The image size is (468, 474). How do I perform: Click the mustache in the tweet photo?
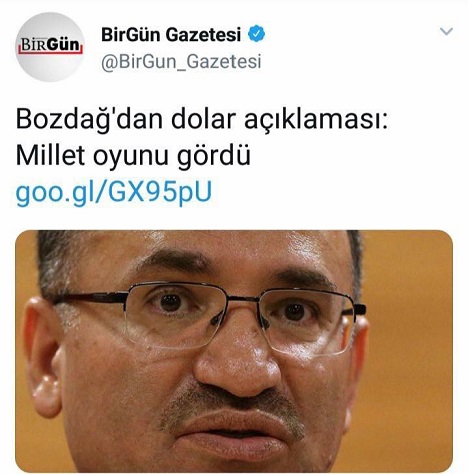(233, 405)
